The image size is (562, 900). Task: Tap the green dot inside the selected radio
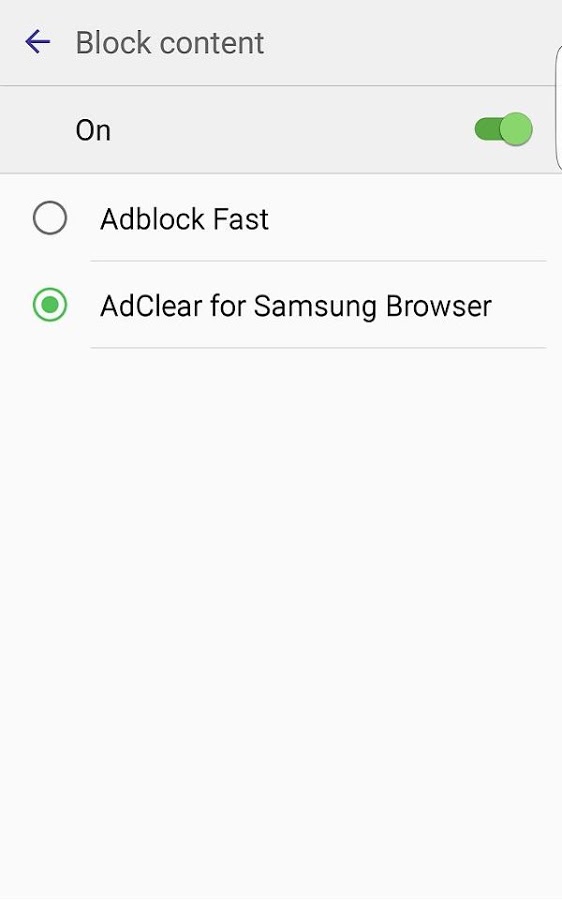click(x=50, y=305)
